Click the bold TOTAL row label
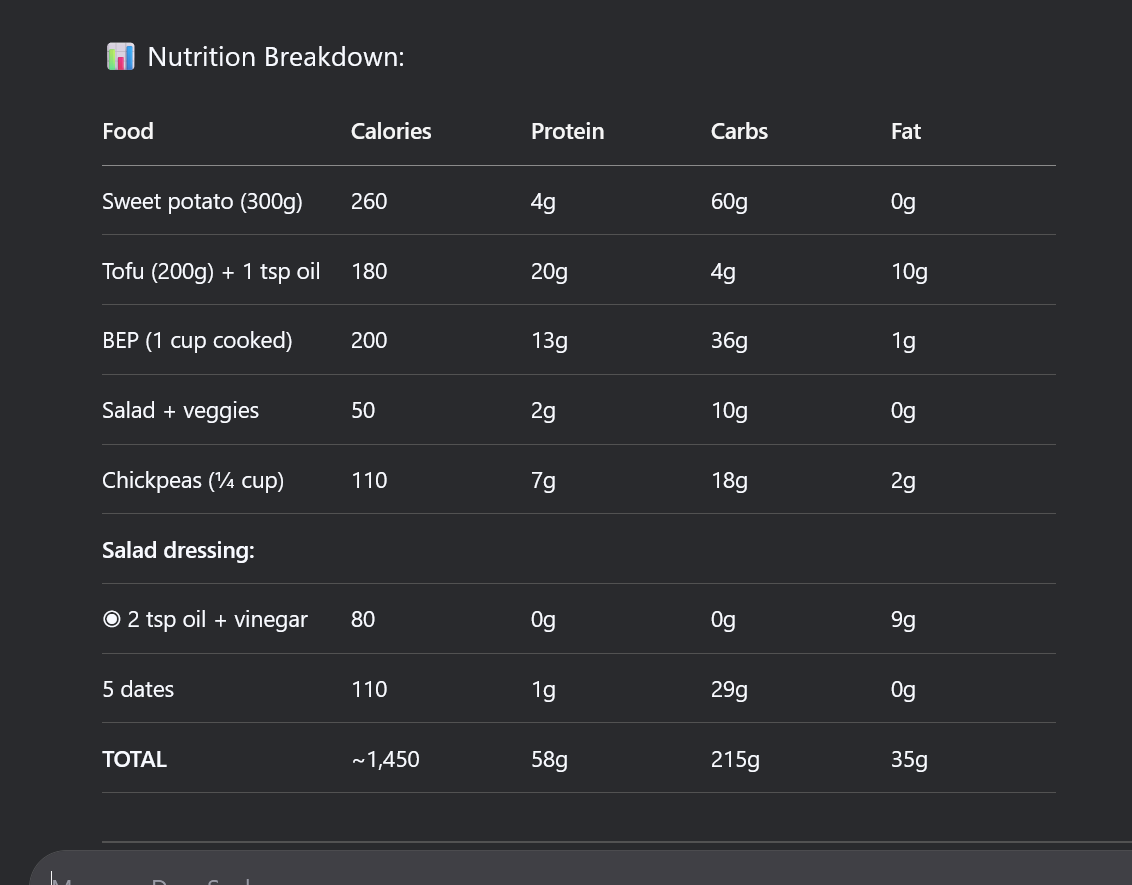 [134, 760]
